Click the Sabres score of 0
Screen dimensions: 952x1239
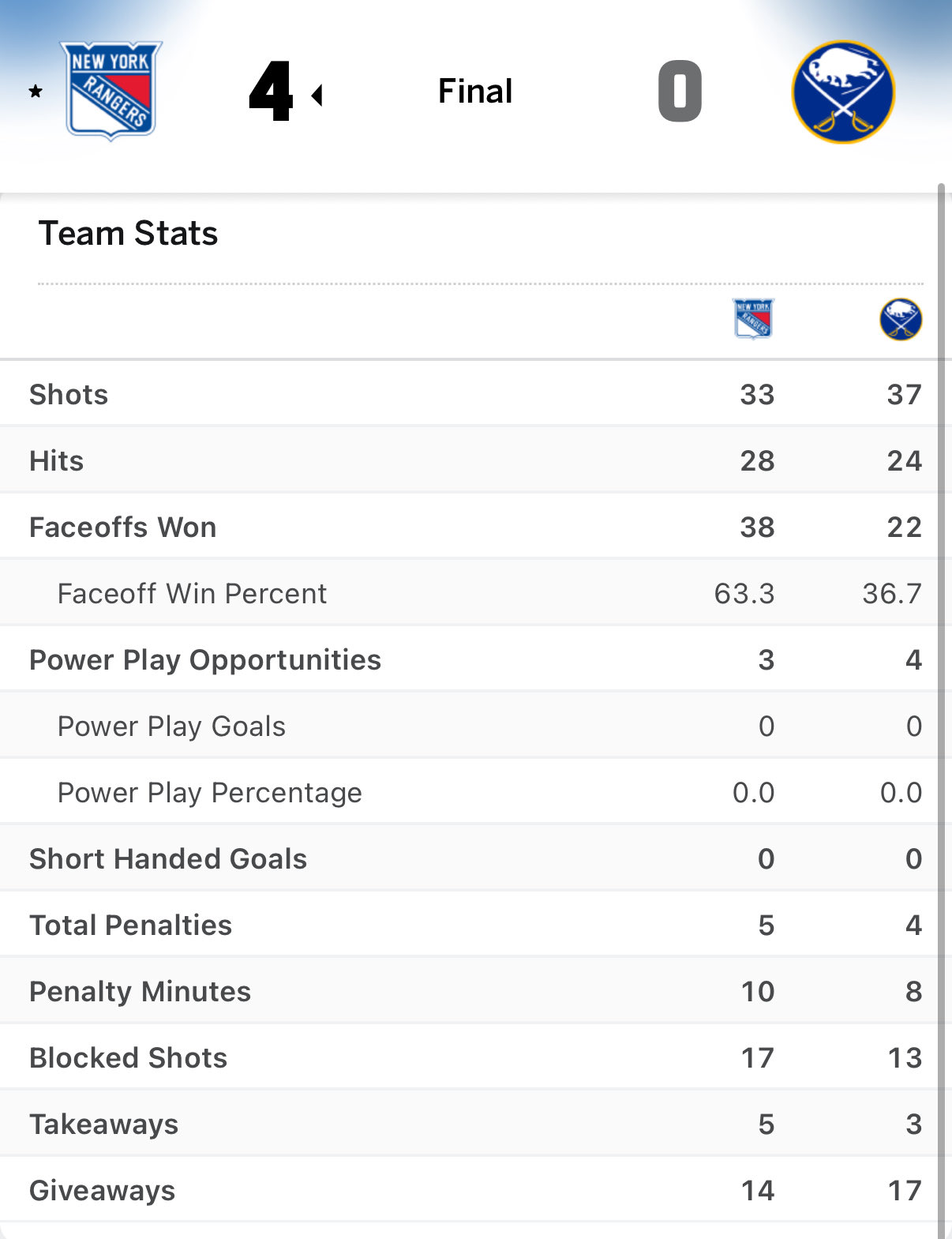(x=680, y=92)
